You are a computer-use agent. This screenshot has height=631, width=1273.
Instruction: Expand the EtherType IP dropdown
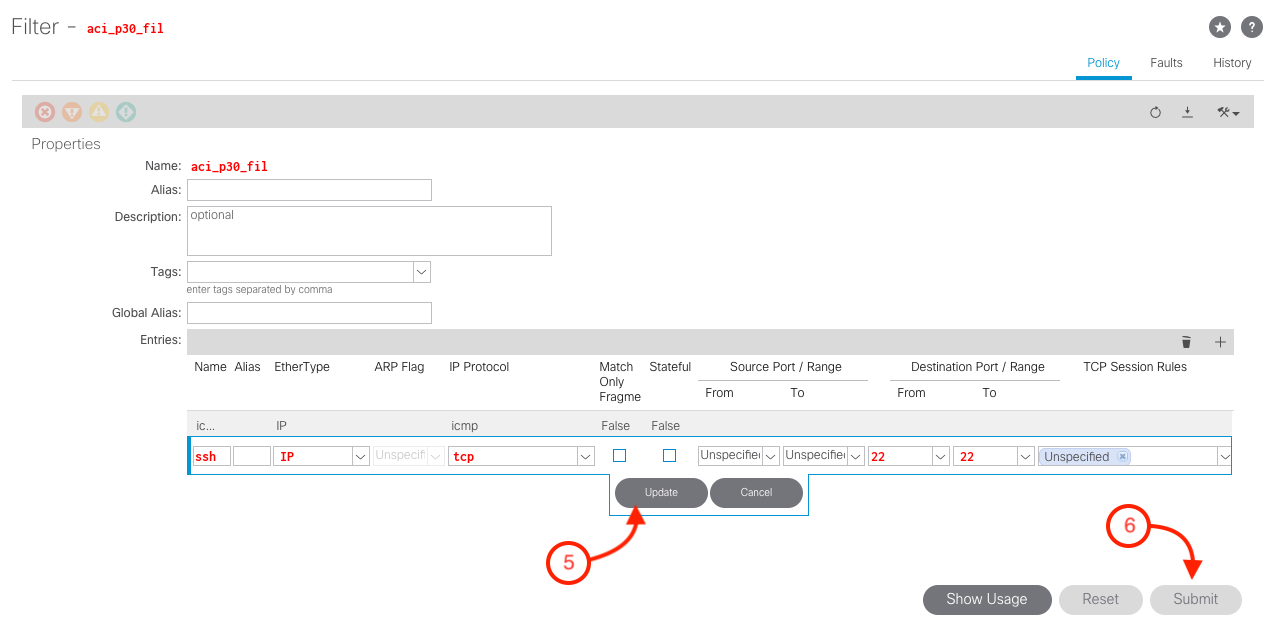click(x=360, y=456)
